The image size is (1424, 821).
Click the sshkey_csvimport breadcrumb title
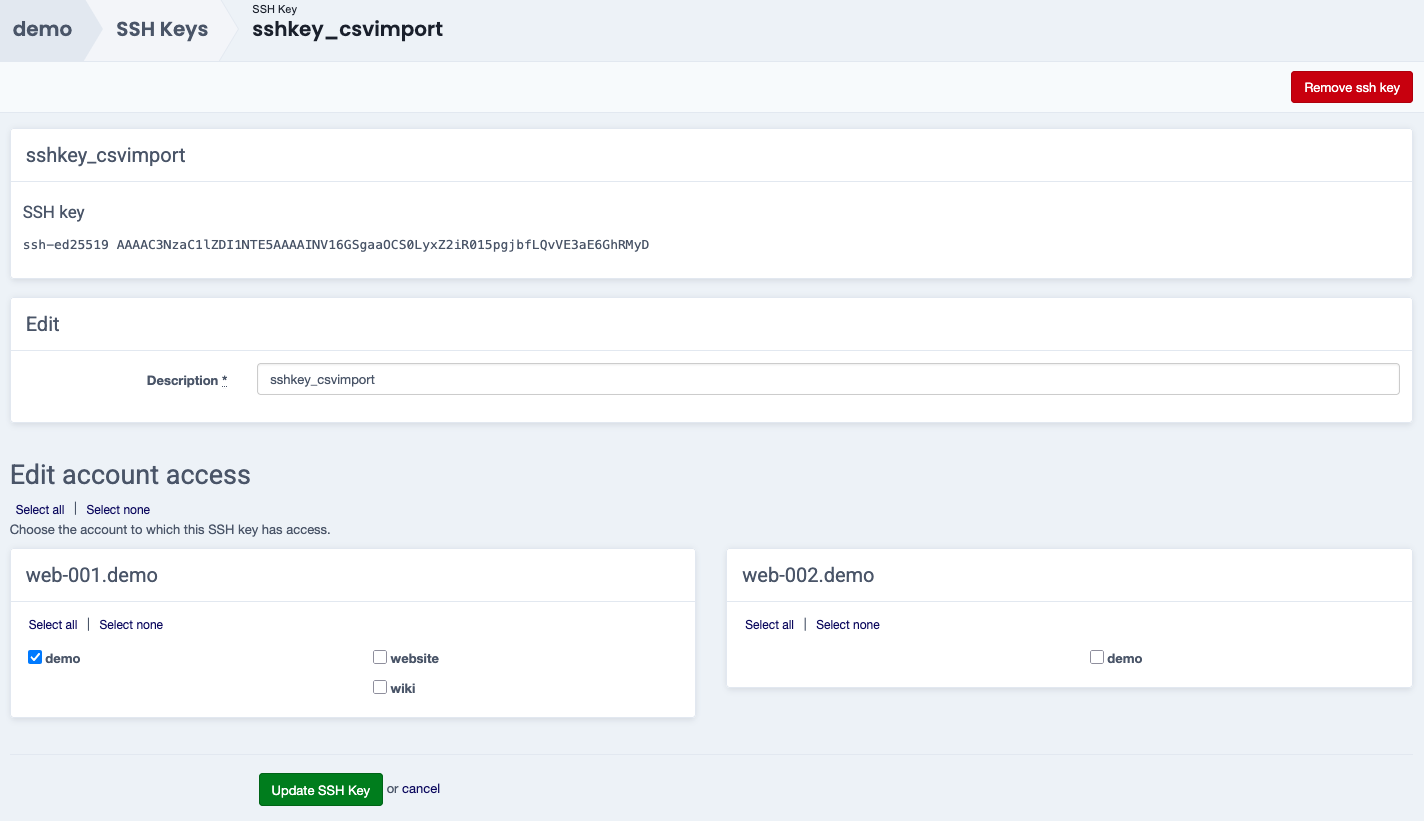347,29
